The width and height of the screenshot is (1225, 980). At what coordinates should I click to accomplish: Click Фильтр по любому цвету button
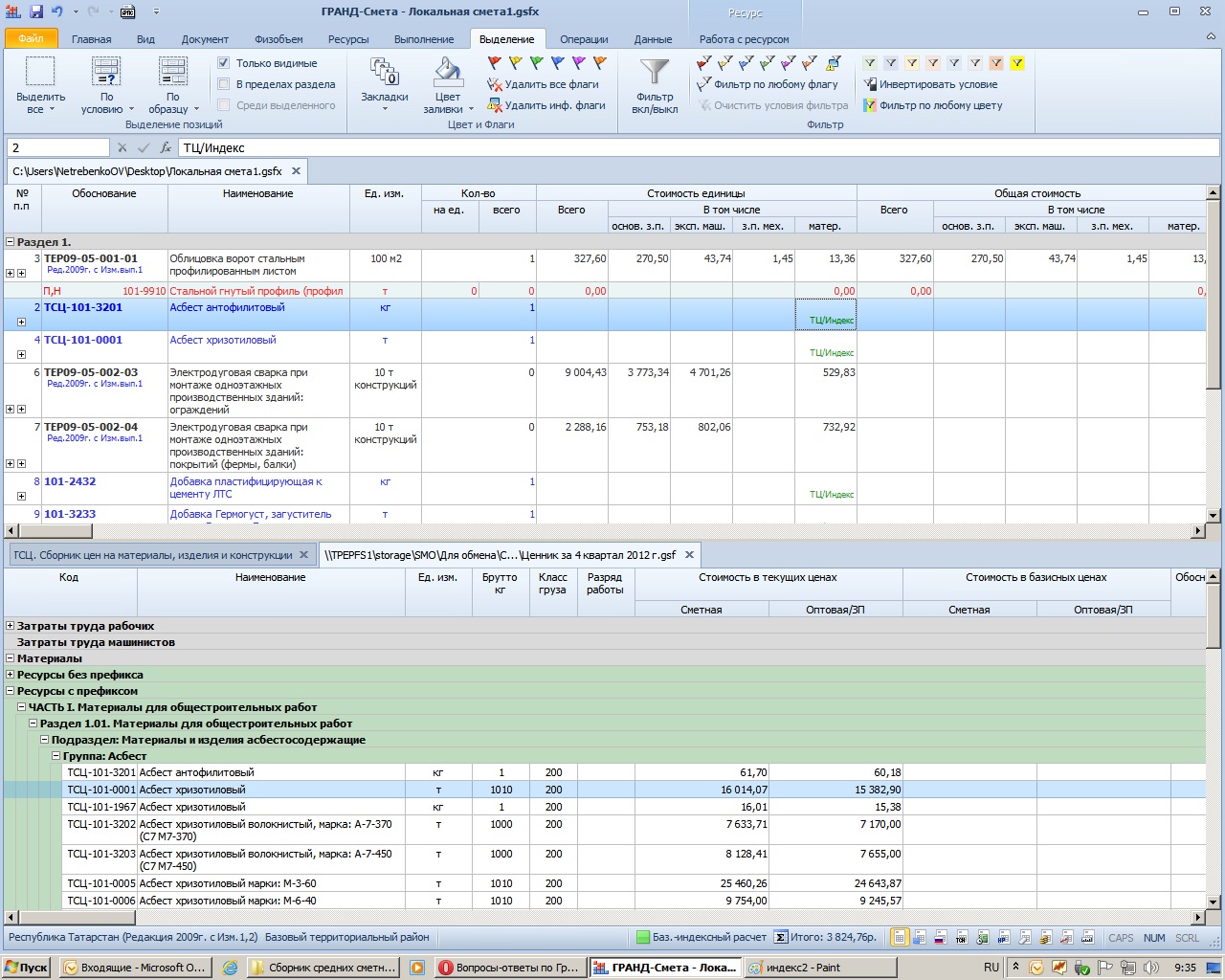point(933,105)
